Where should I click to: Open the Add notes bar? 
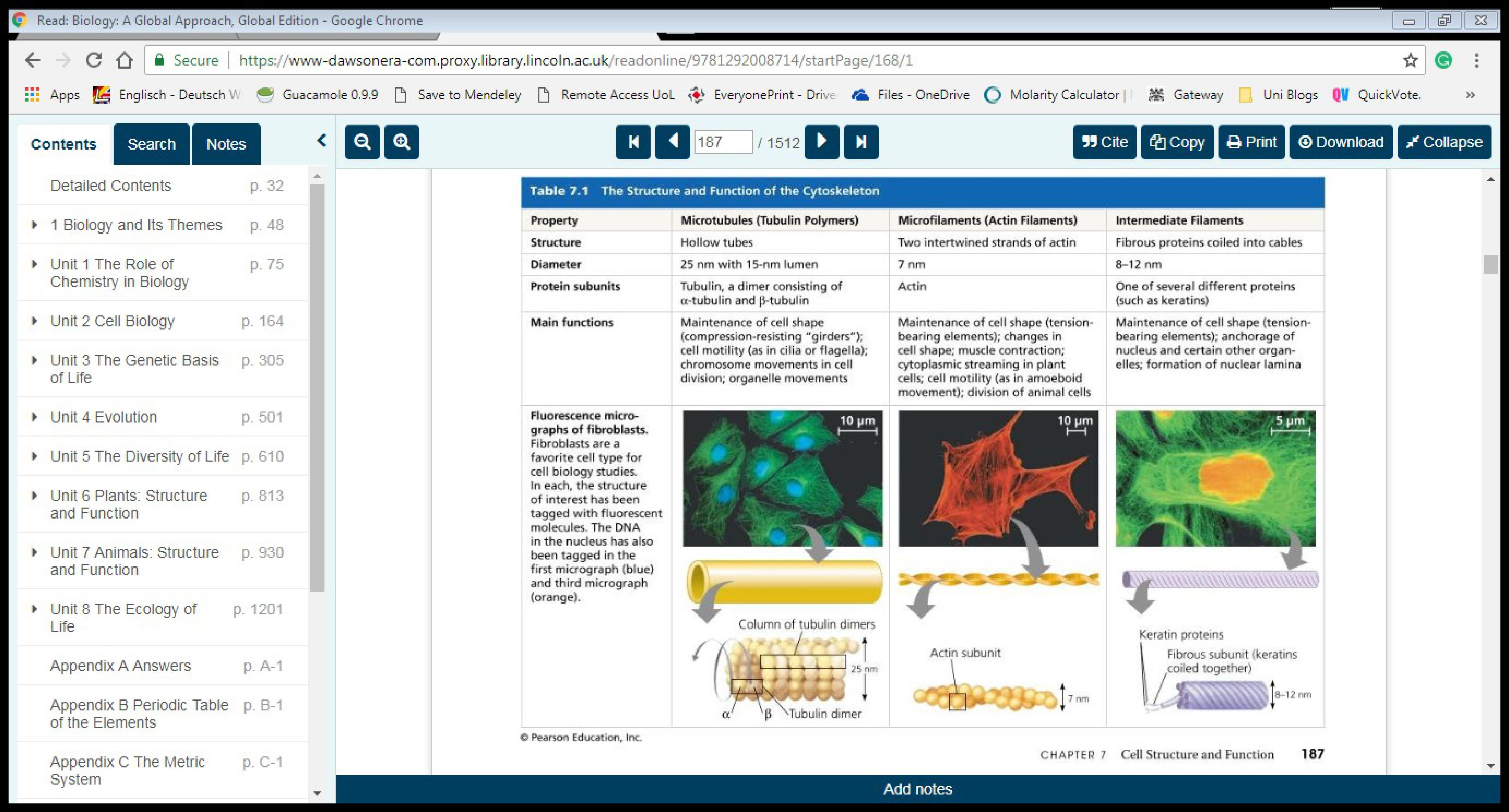(x=918, y=789)
